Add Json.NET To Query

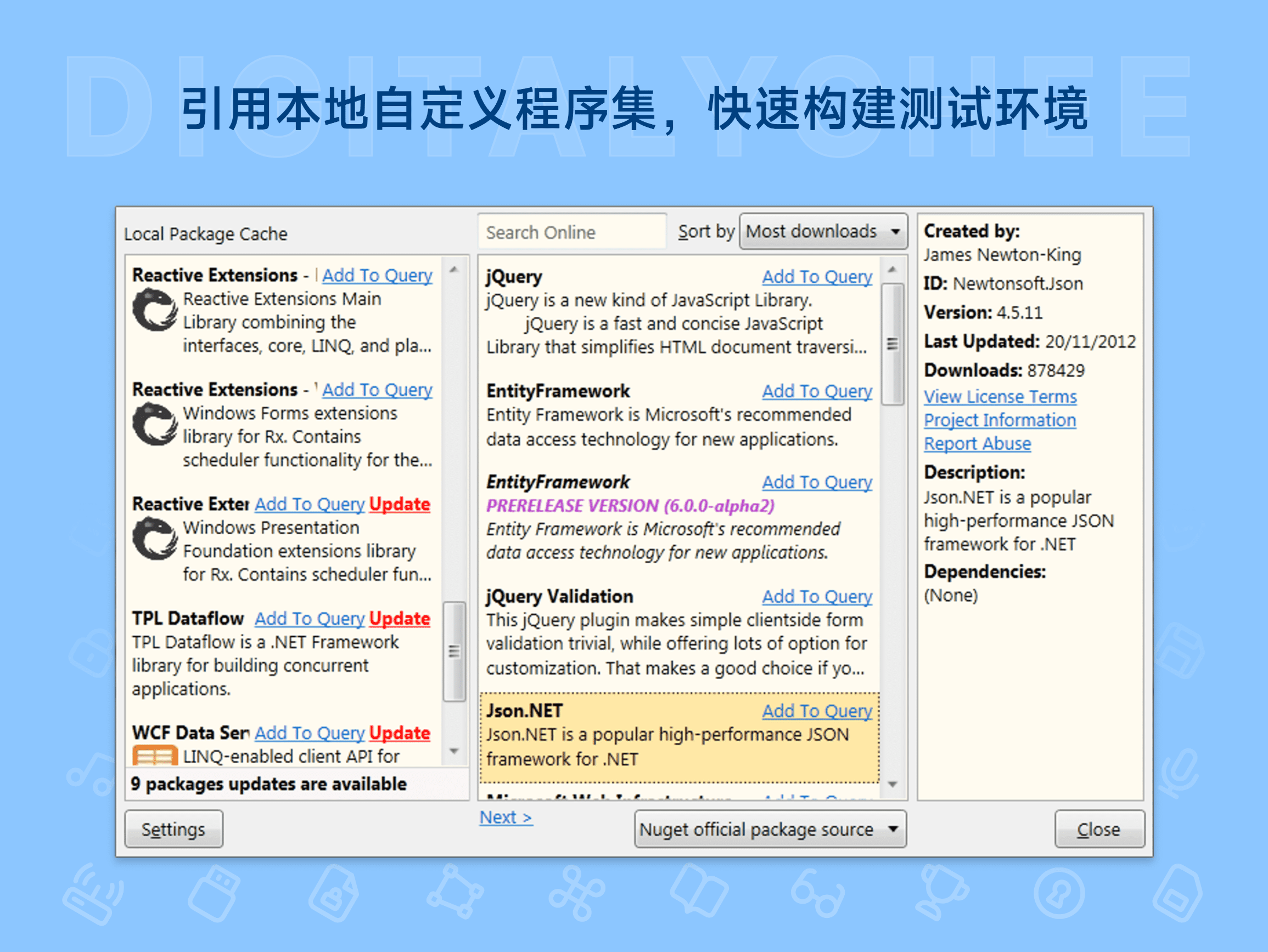817,710
